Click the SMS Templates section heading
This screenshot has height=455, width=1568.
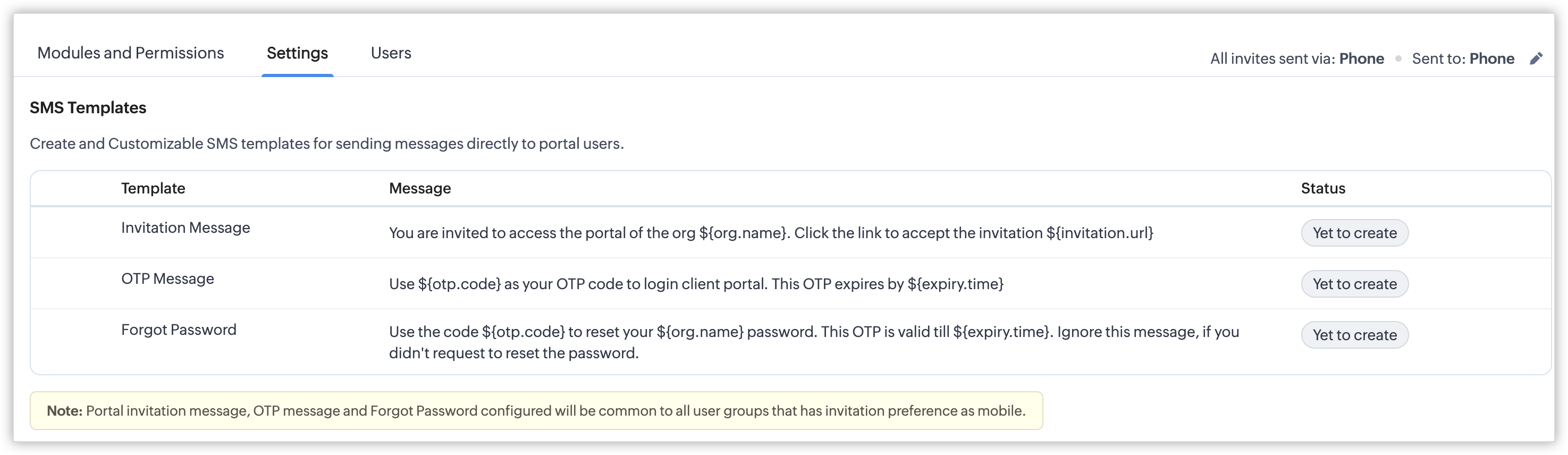[88, 108]
